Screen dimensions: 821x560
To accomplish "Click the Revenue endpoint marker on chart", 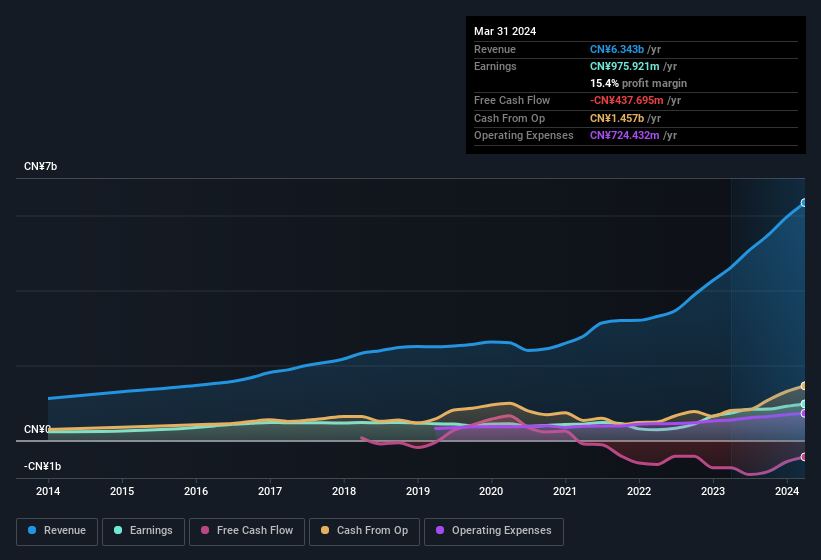I will click(804, 203).
